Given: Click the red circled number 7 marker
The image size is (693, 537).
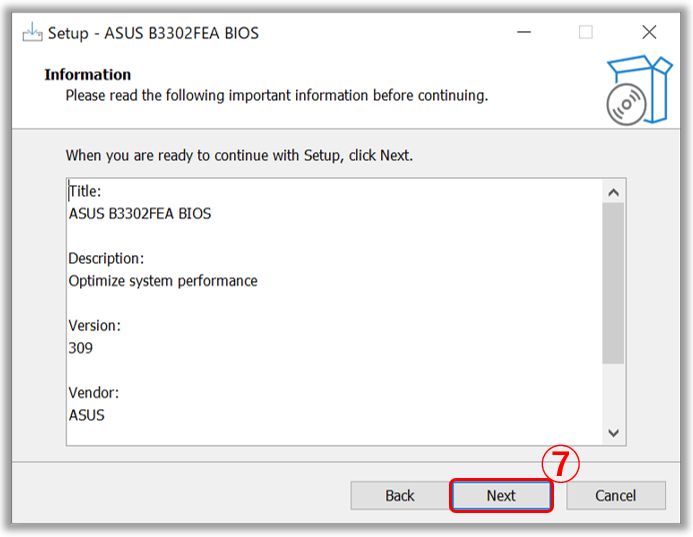Looking at the screenshot, I should tap(560, 464).
